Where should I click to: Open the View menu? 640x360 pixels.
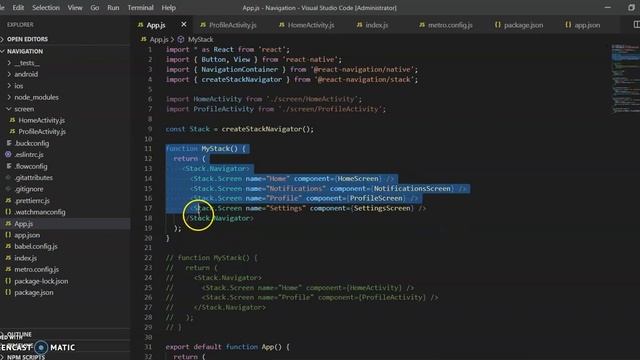point(75,8)
